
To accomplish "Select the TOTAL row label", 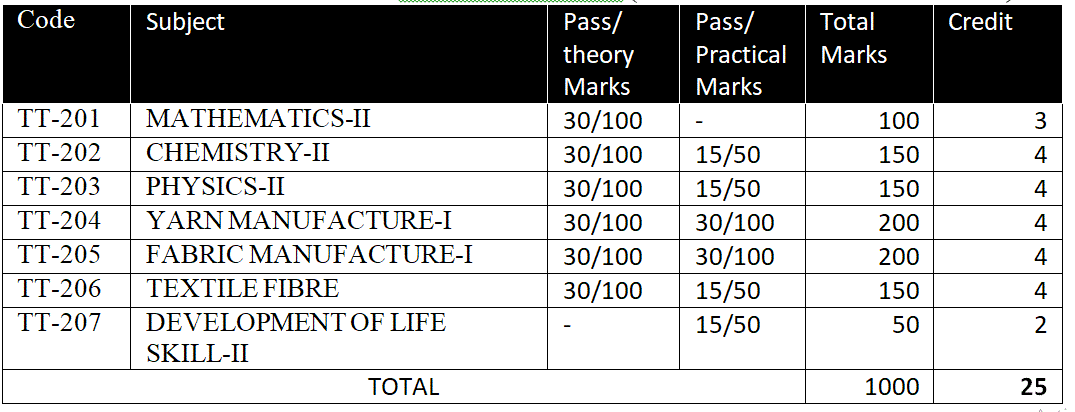I will [403, 387].
